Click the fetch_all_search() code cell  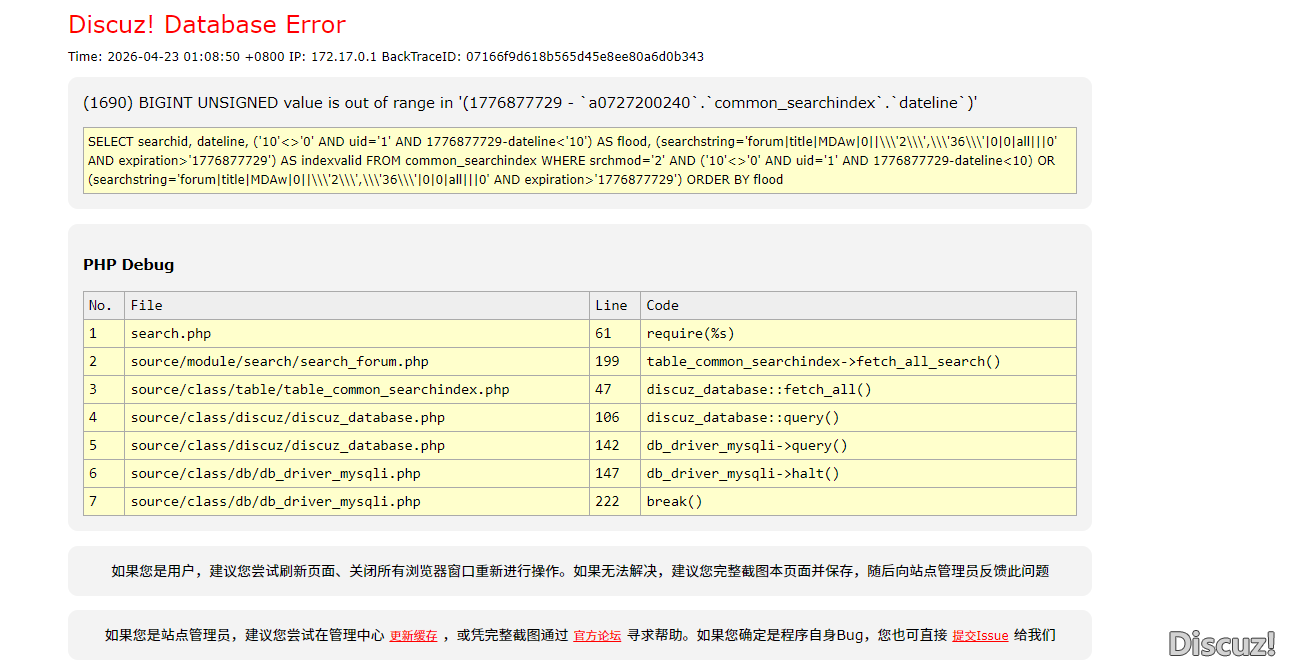pos(823,361)
